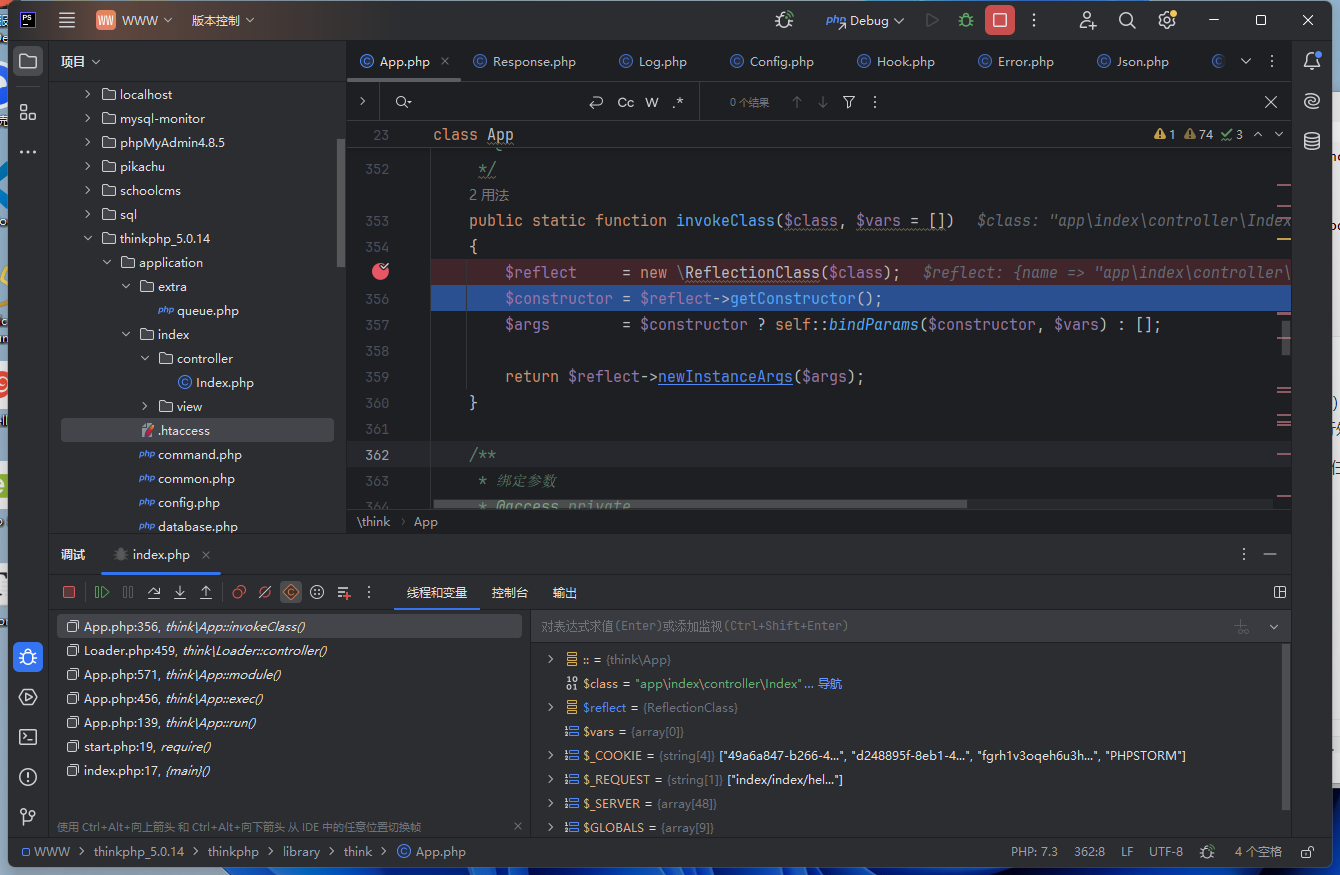Click the Step Over debug icon
Image resolution: width=1340 pixels, height=875 pixels.
tap(154, 592)
